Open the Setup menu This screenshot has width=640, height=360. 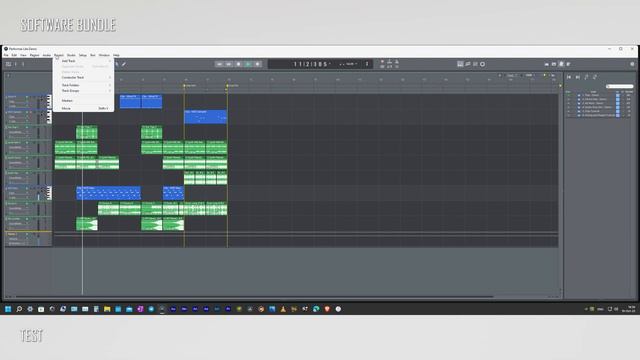point(83,55)
